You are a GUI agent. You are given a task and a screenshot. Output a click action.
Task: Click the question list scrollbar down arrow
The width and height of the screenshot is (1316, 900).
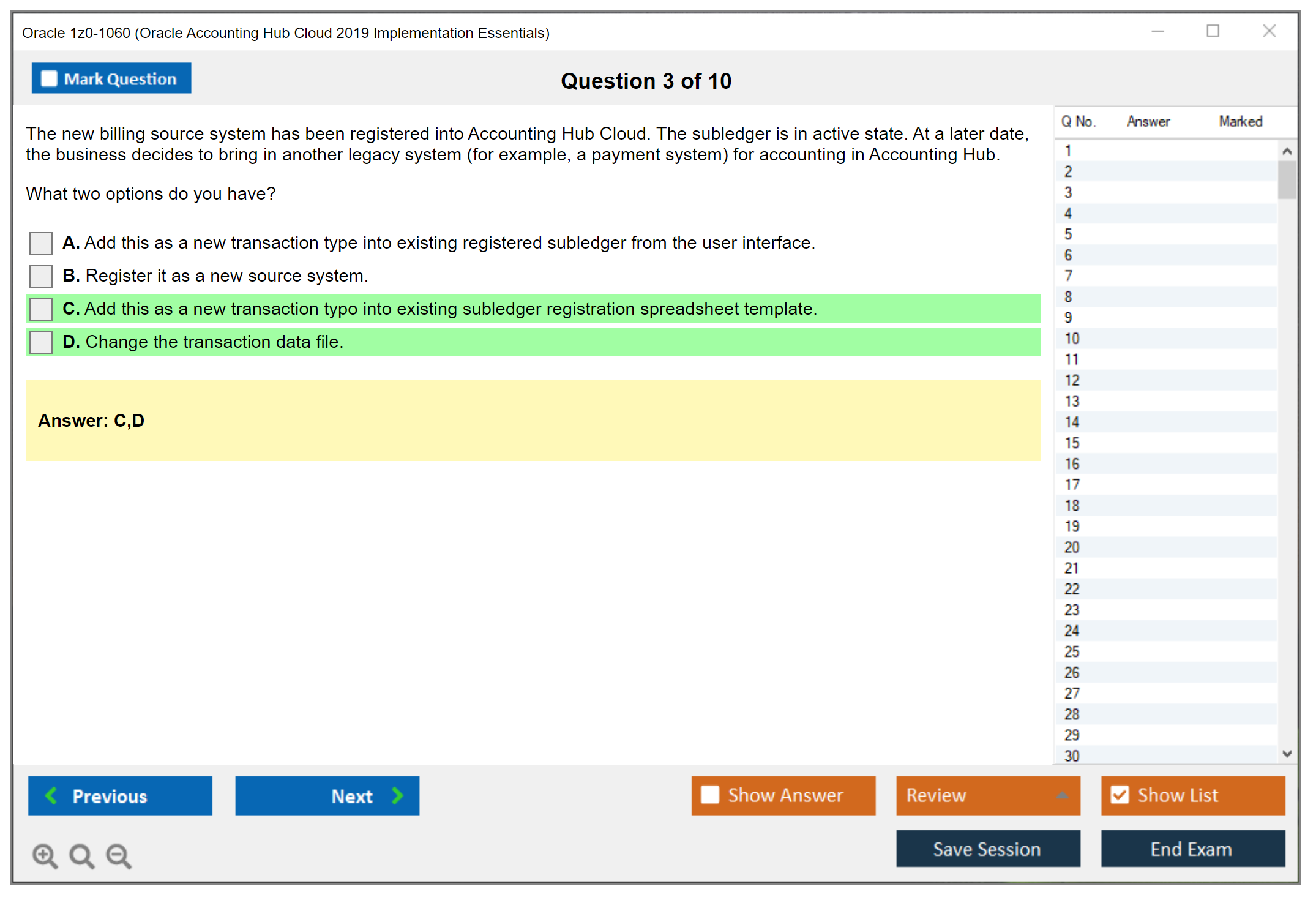(1287, 754)
